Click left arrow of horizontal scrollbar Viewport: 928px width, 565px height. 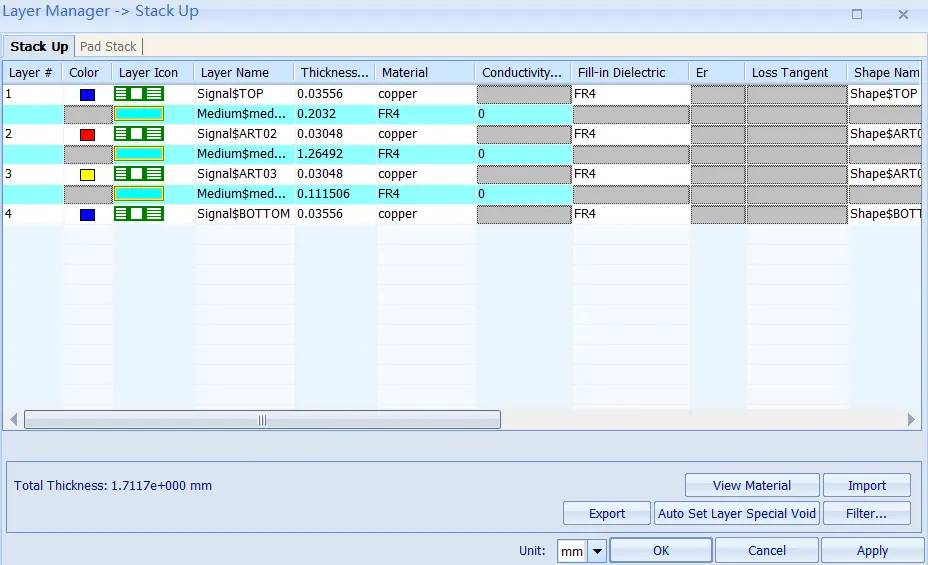14,419
